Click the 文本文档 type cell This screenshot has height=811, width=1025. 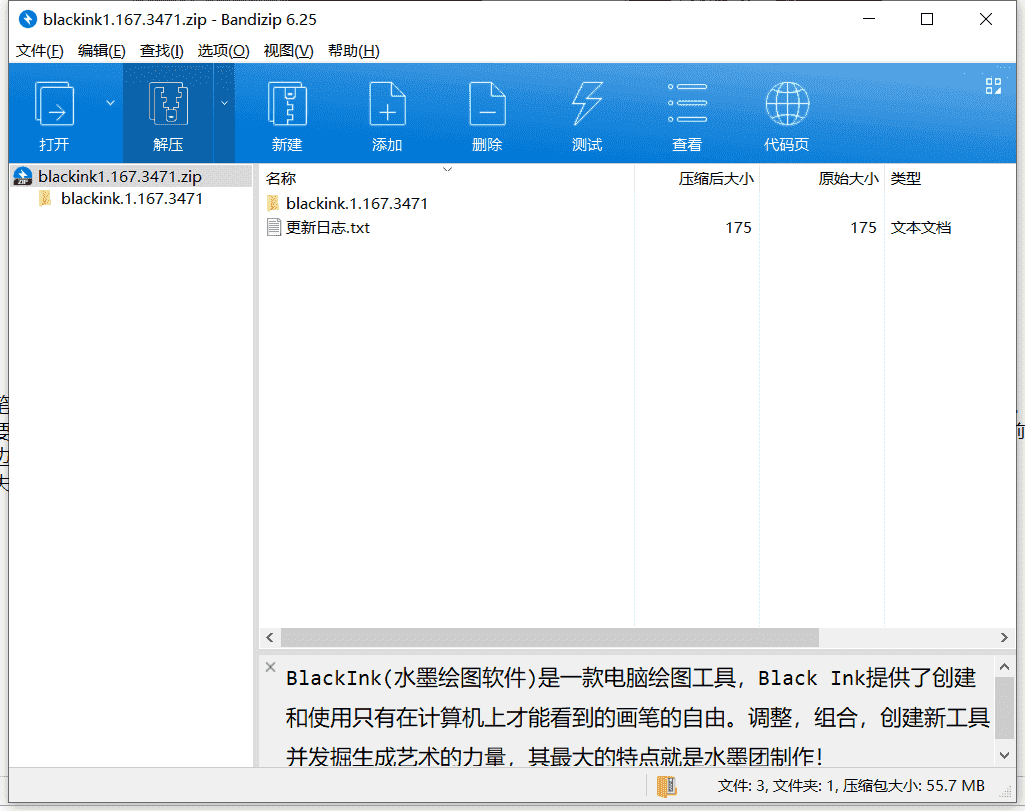pyautogui.click(x=920, y=227)
